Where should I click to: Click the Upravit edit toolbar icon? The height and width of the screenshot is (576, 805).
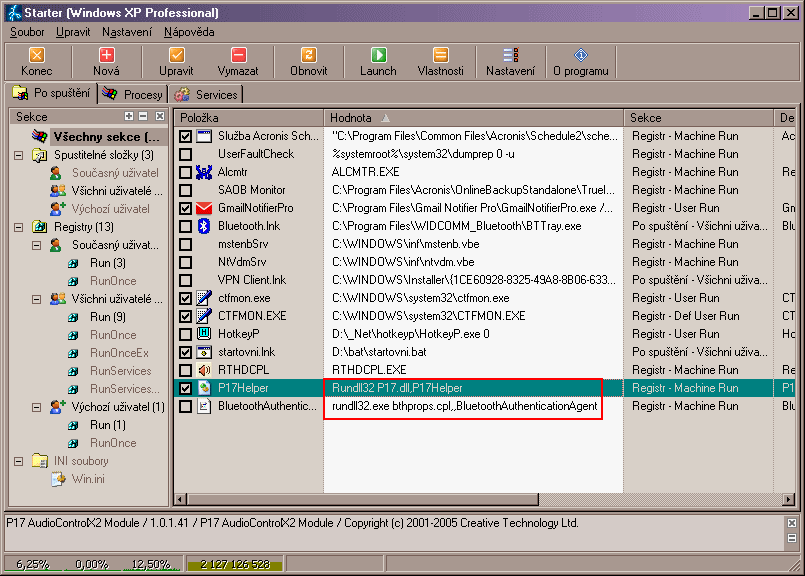[176, 55]
